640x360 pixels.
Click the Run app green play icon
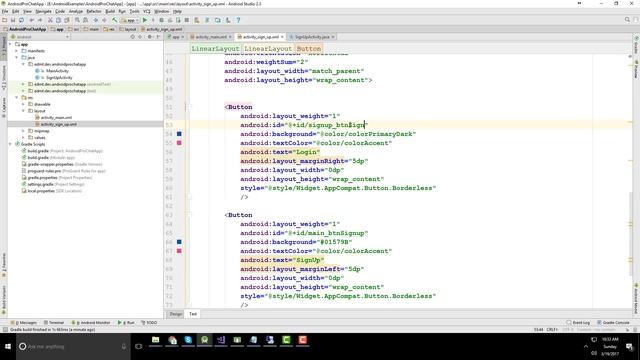click(144, 20)
